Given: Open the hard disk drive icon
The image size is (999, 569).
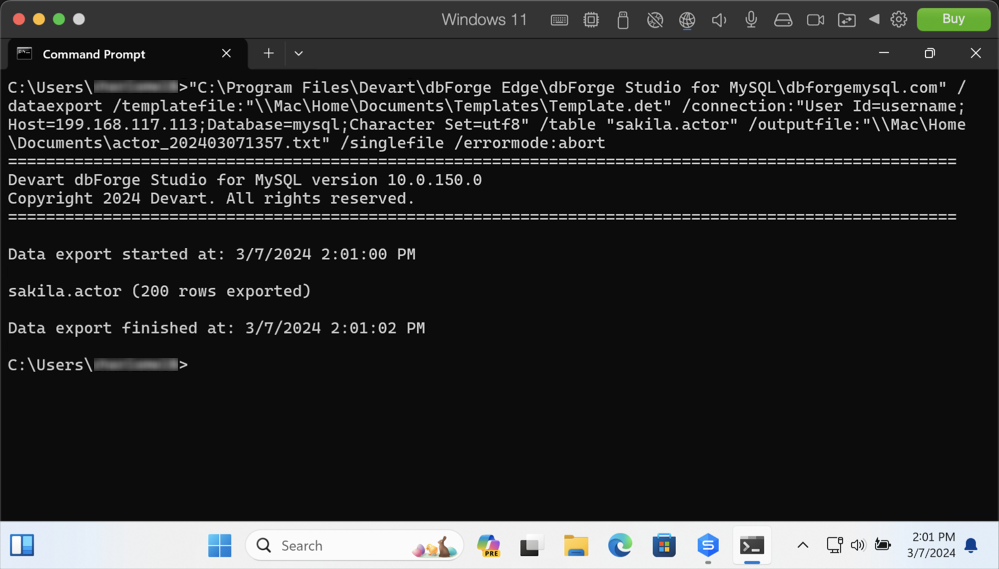Looking at the screenshot, I should point(783,20).
